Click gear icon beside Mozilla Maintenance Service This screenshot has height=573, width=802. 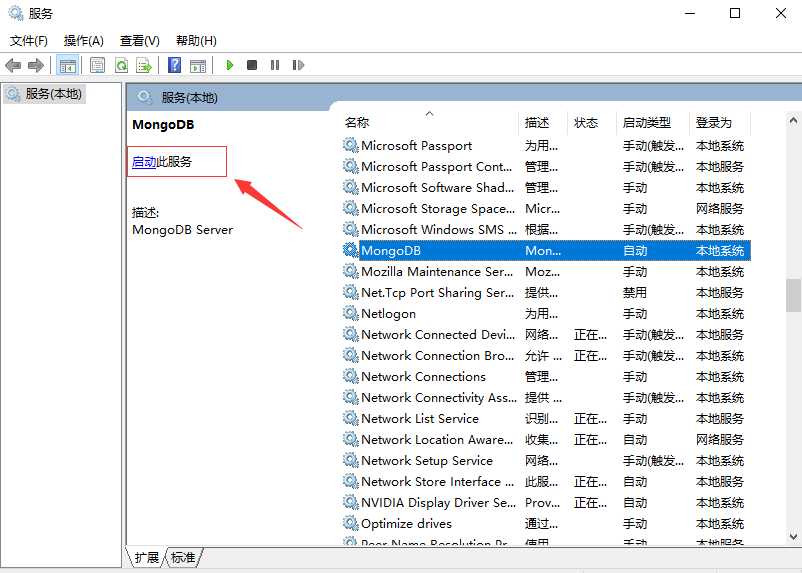click(350, 271)
